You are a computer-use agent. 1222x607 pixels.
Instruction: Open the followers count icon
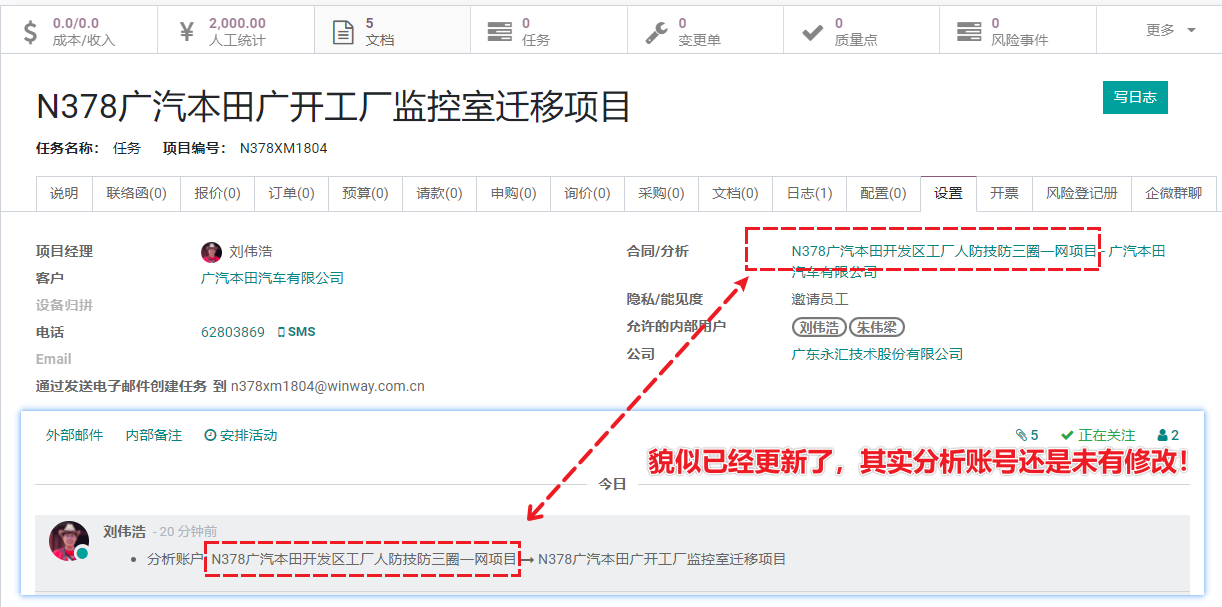pos(1162,435)
